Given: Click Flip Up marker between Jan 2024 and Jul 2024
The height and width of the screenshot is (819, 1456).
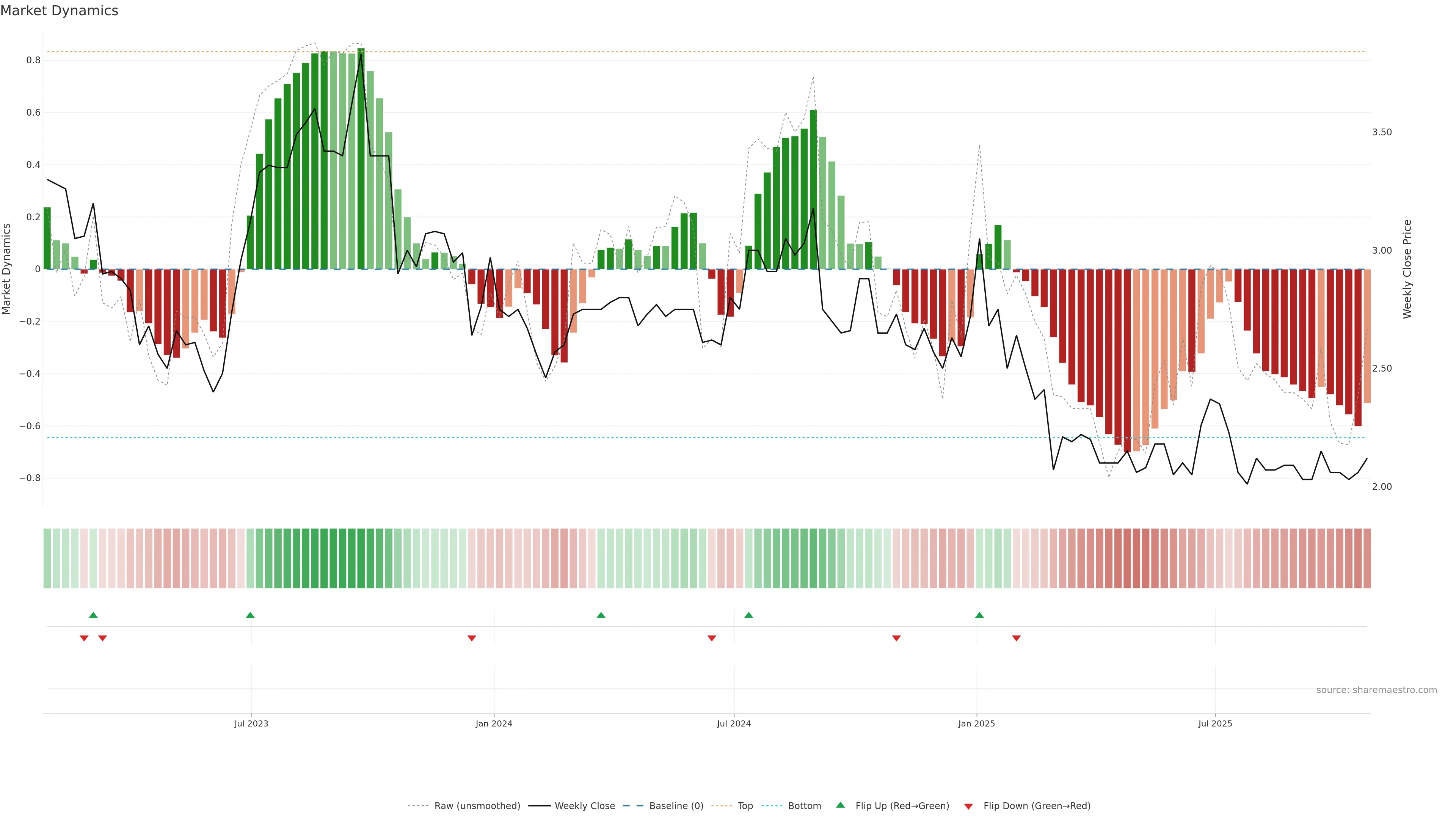Looking at the screenshot, I should [601, 615].
